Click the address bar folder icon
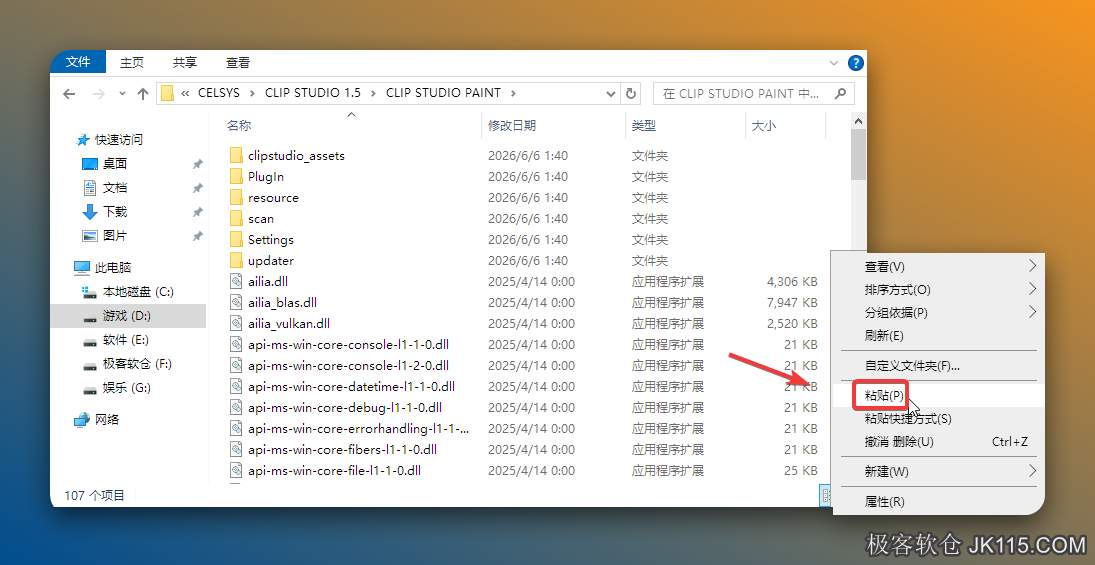 tap(166, 93)
